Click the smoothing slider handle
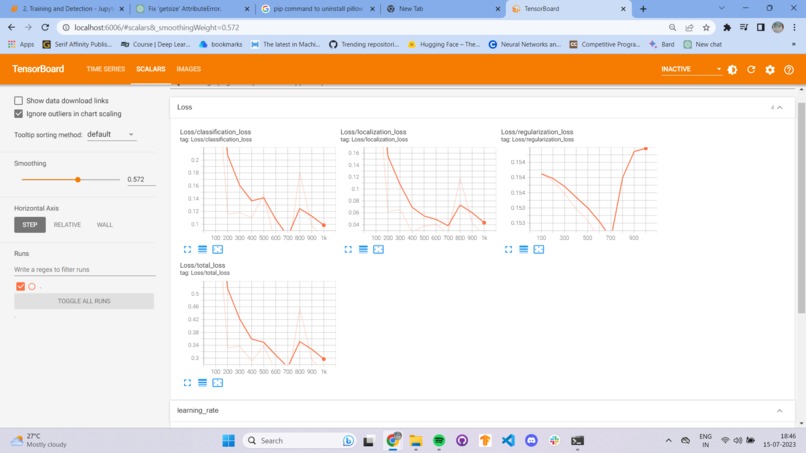The image size is (806, 453). (x=78, y=179)
